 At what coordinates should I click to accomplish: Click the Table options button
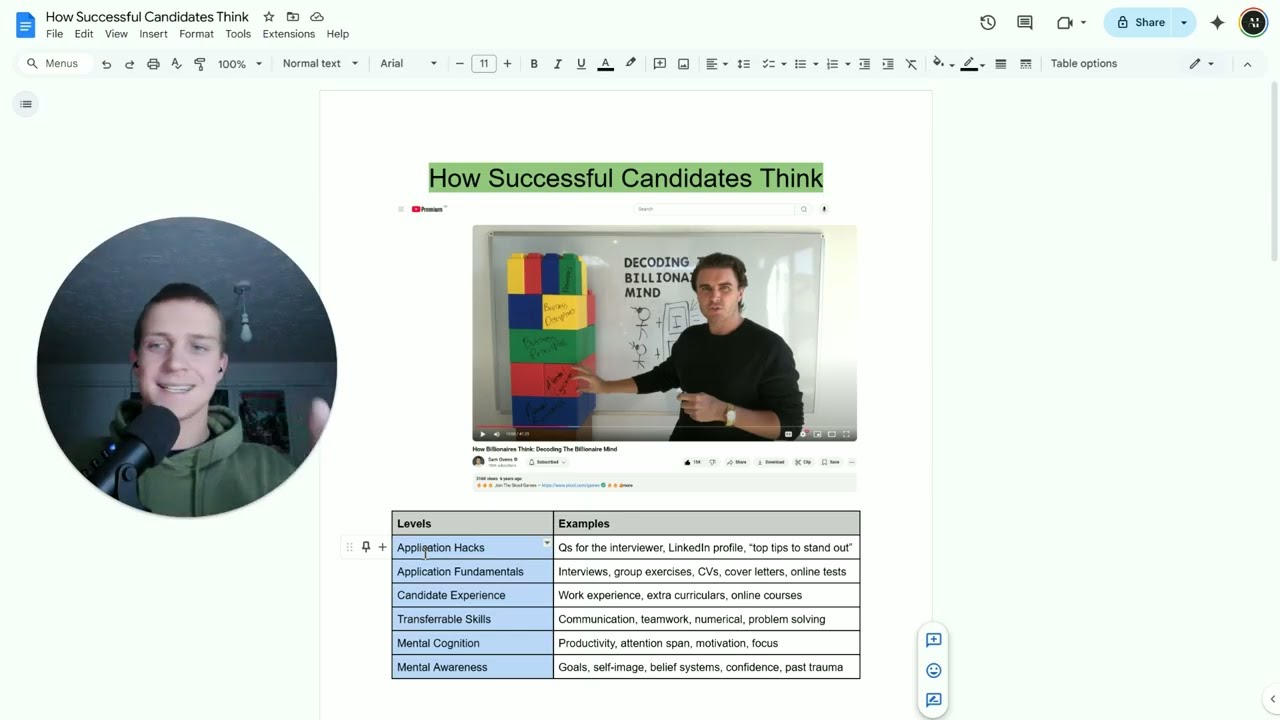tap(1084, 64)
